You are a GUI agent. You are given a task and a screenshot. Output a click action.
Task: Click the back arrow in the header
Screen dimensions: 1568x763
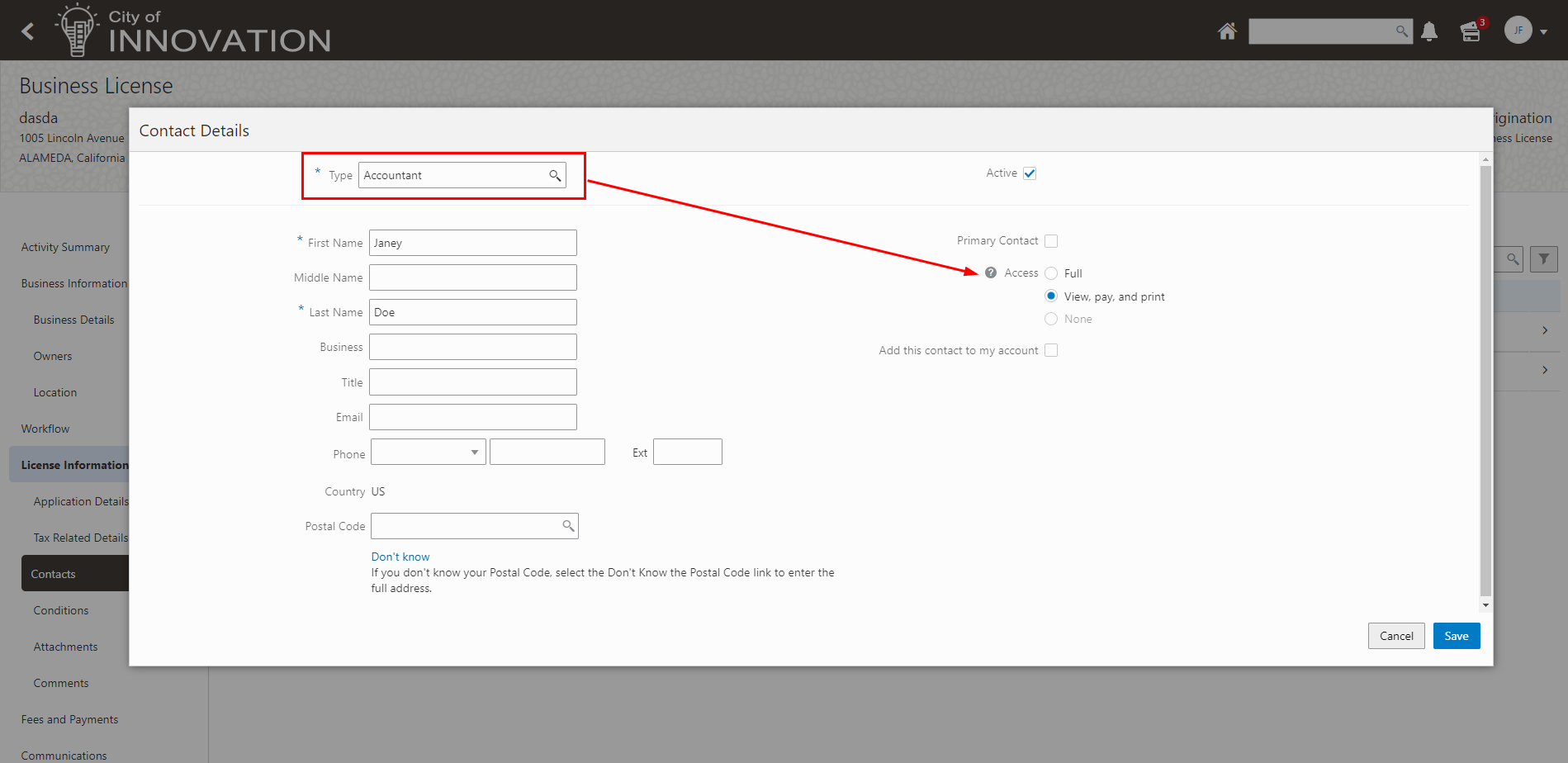pos(28,31)
